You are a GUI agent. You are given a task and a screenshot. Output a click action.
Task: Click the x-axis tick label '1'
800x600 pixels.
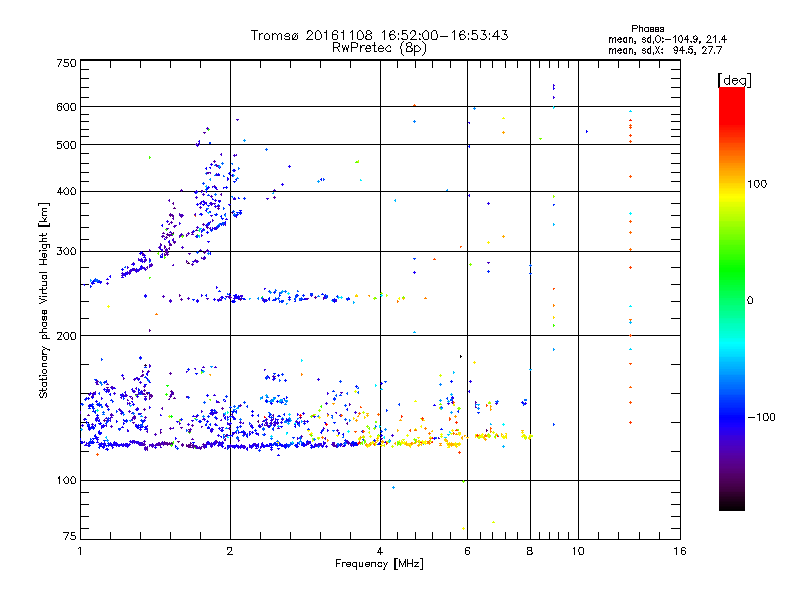pos(80,551)
